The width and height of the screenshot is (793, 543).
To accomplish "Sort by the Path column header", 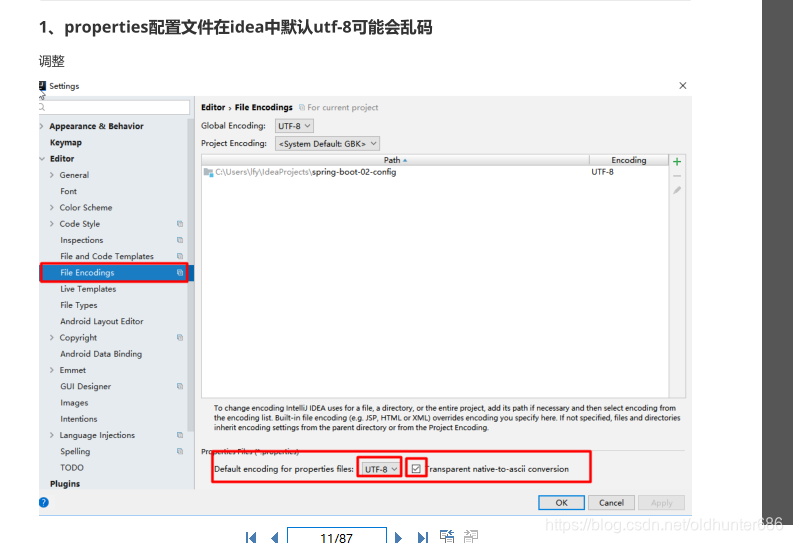I will pos(395,160).
